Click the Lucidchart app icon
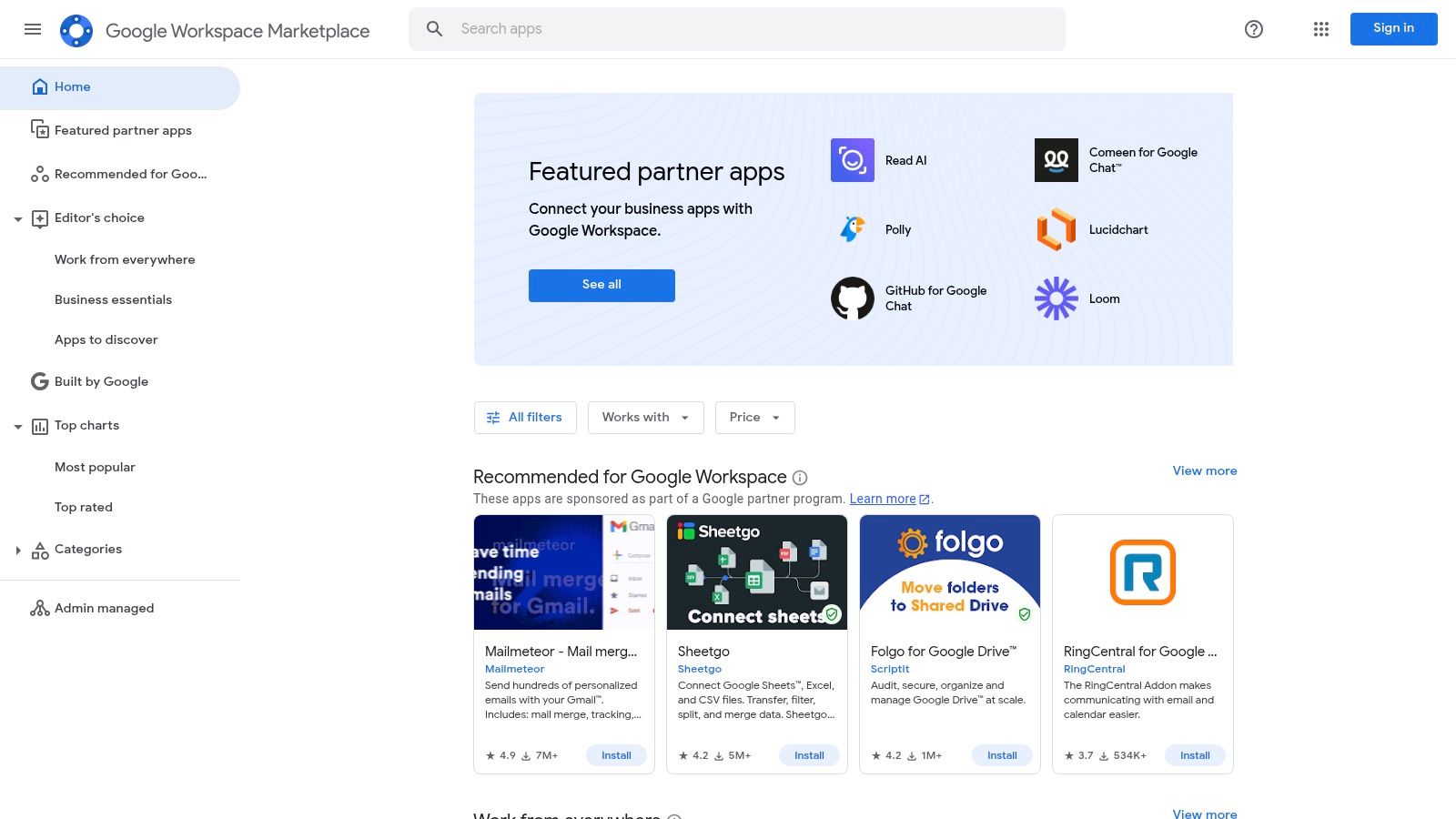 tap(1056, 229)
